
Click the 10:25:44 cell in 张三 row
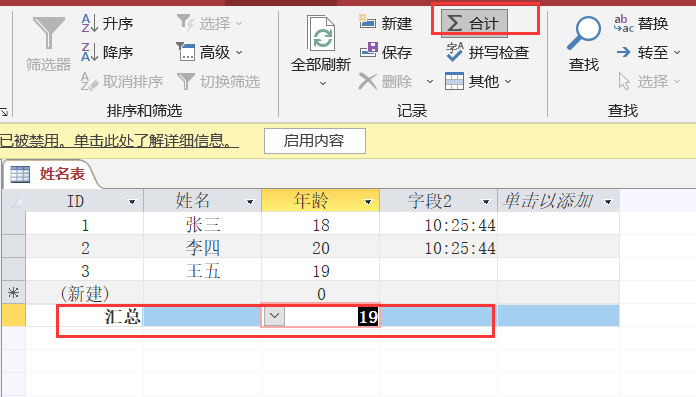point(439,224)
